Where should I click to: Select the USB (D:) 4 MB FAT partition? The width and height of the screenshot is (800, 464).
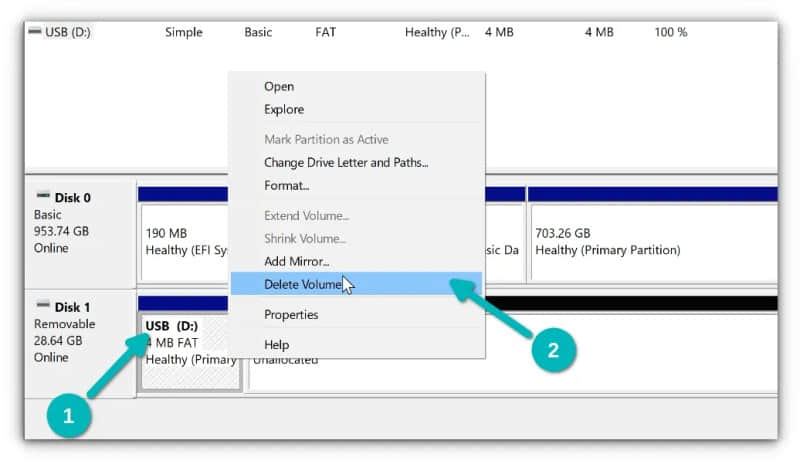190,352
